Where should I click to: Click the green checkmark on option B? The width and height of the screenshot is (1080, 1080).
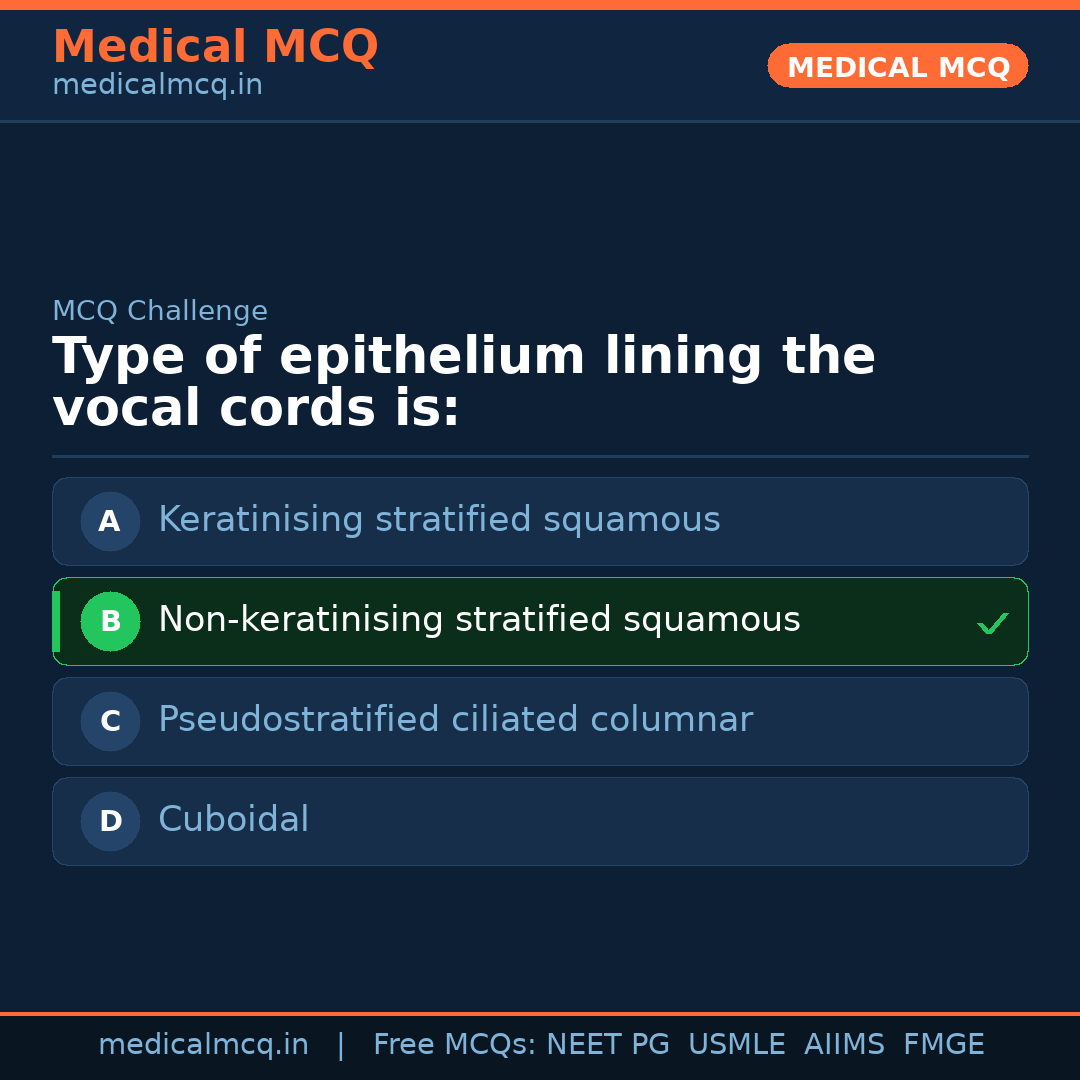pos(992,624)
